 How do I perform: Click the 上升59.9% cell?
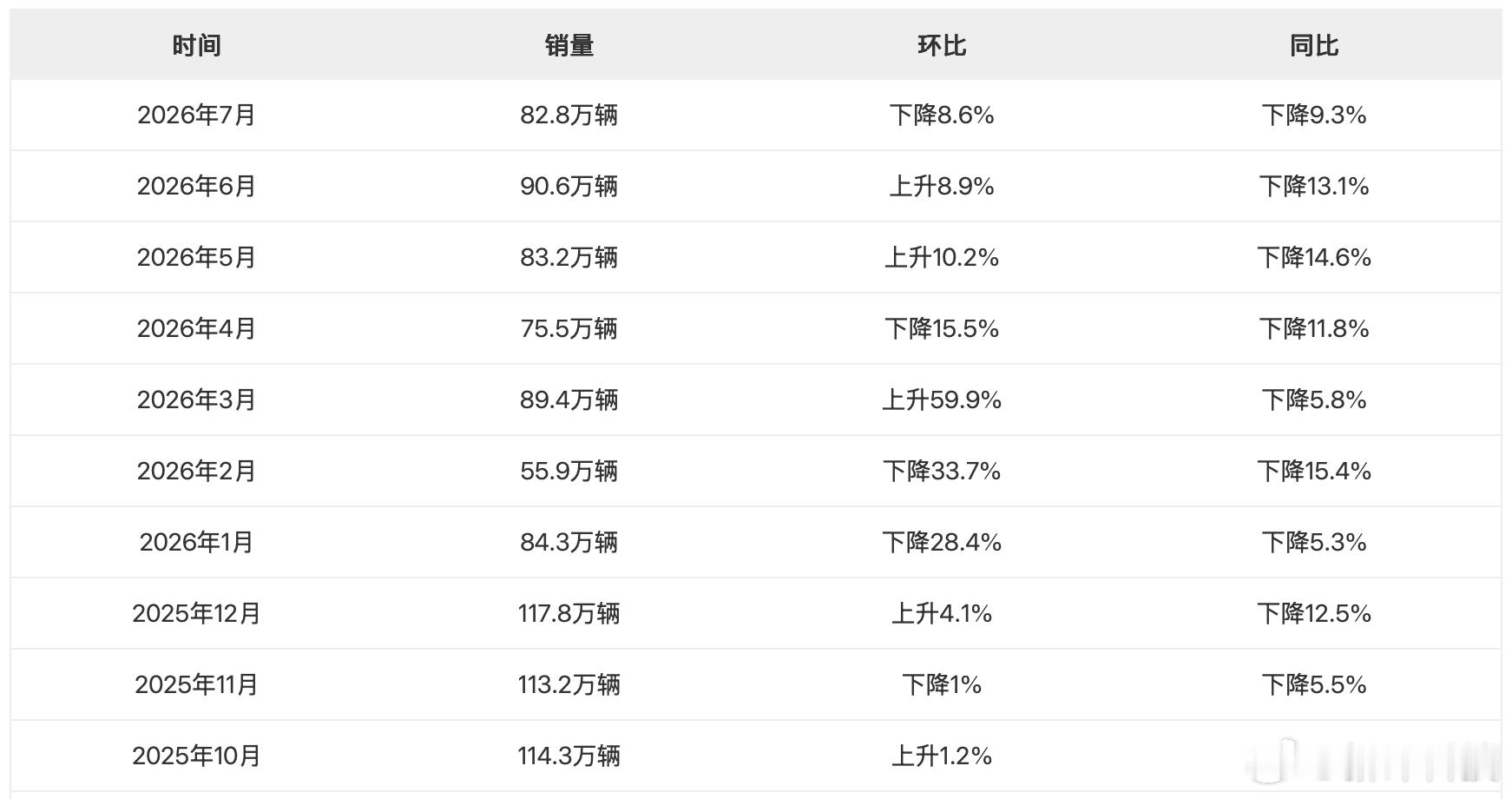coord(942,399)
